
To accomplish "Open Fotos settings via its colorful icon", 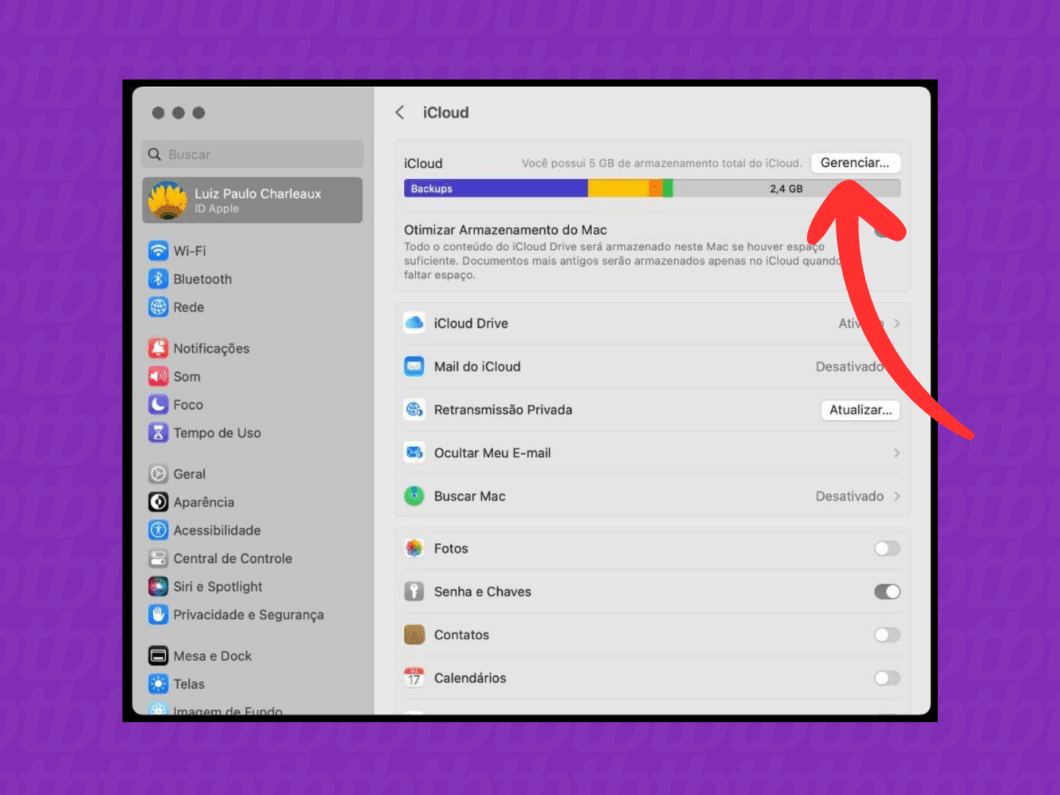I will tap(414, 548).
